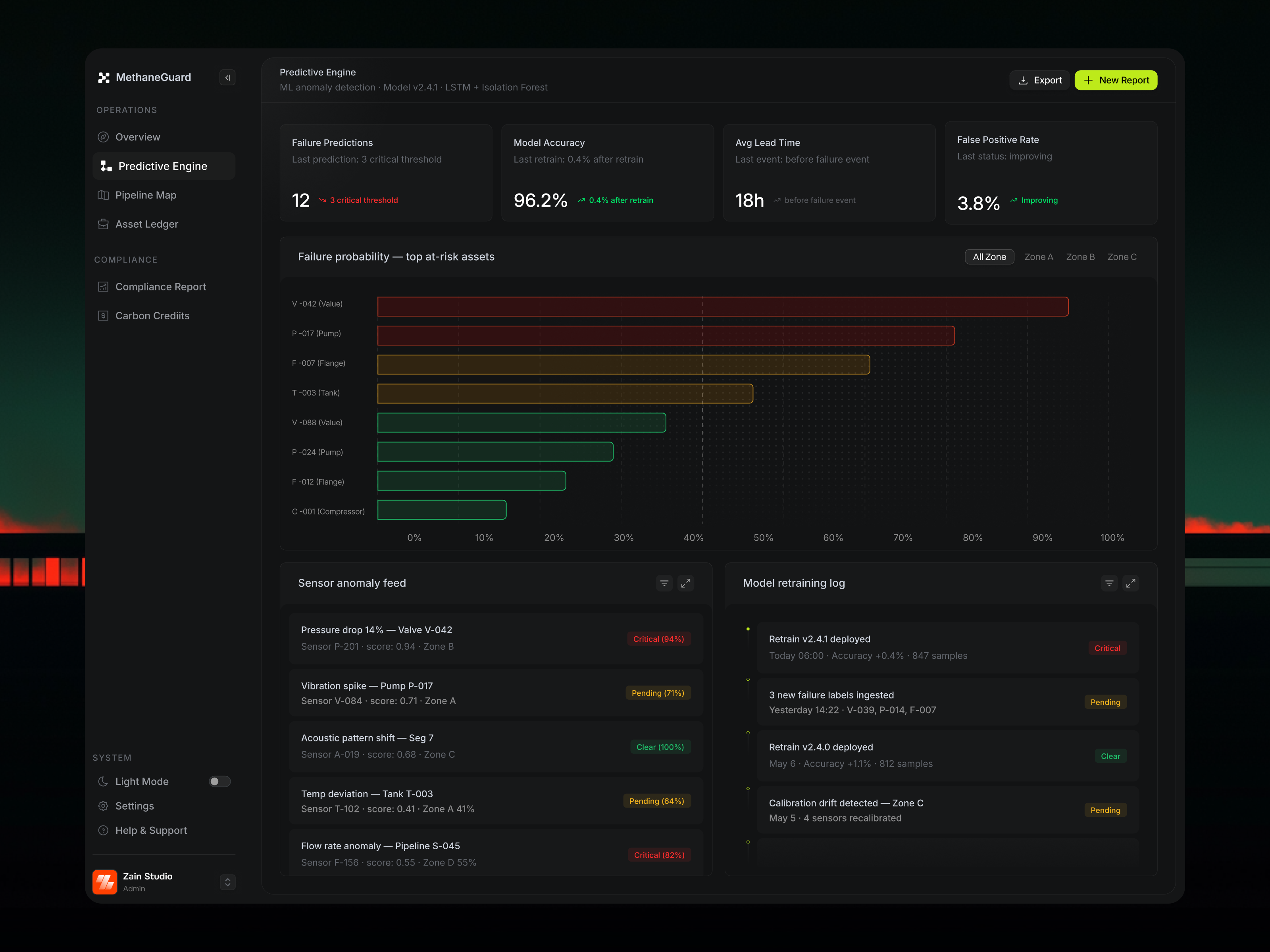
Task: Click the Asset Ledger icon
Action: (x=103, y=225)
